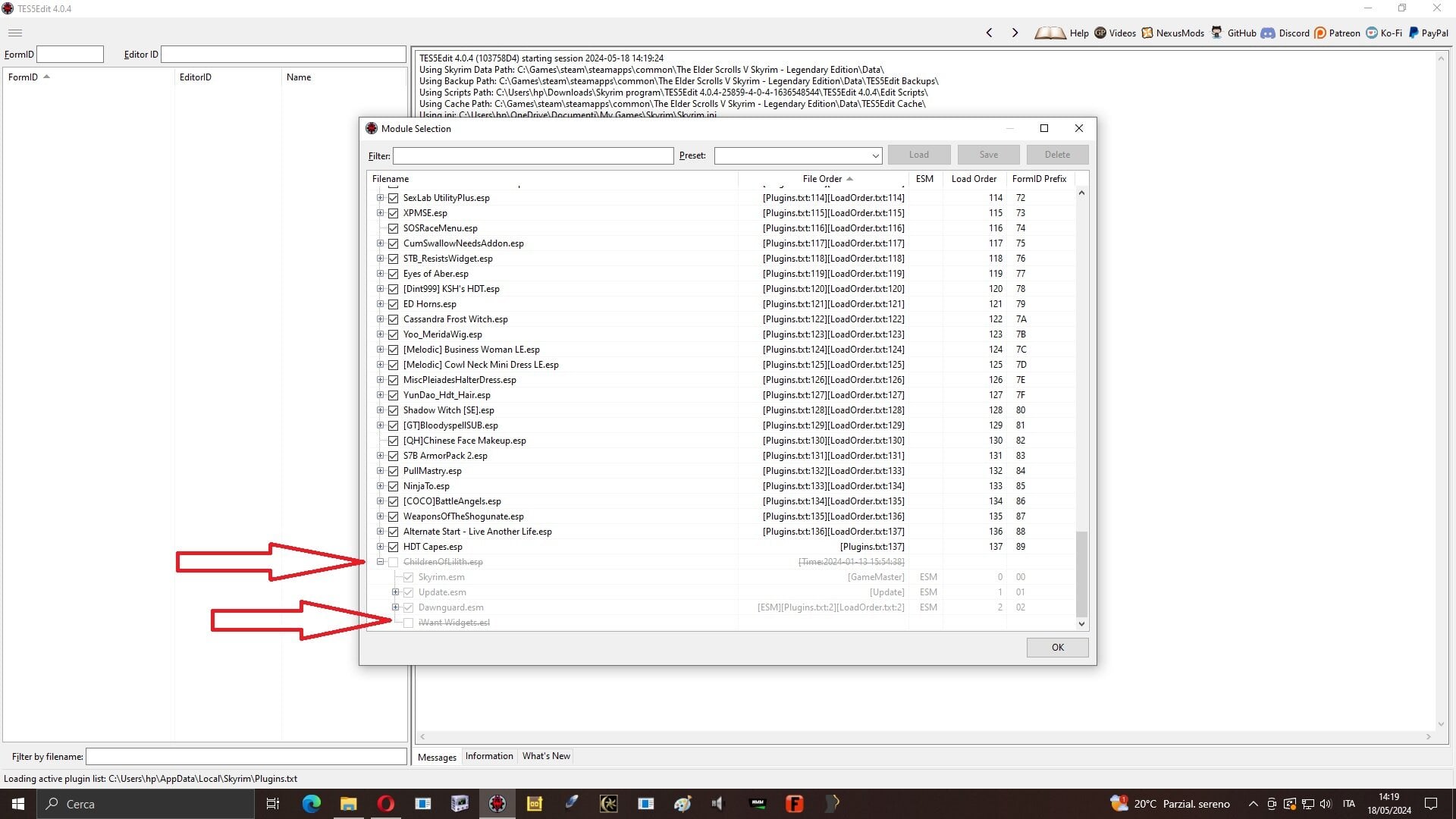Expand Cassandra Frost Witch.esp node
The width and height of the screenshot is (1456, 819).
click(x=381, y=319)
